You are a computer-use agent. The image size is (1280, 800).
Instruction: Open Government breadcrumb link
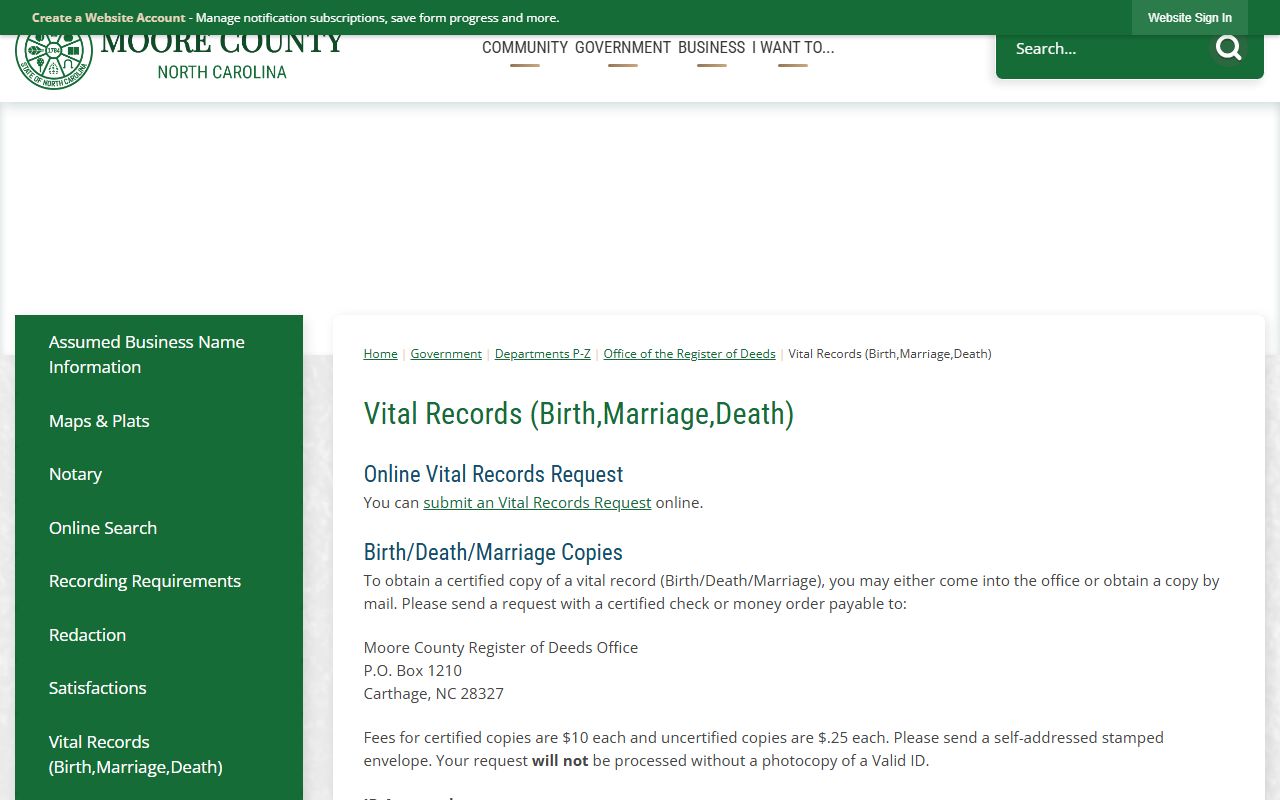tap(446, 354)
